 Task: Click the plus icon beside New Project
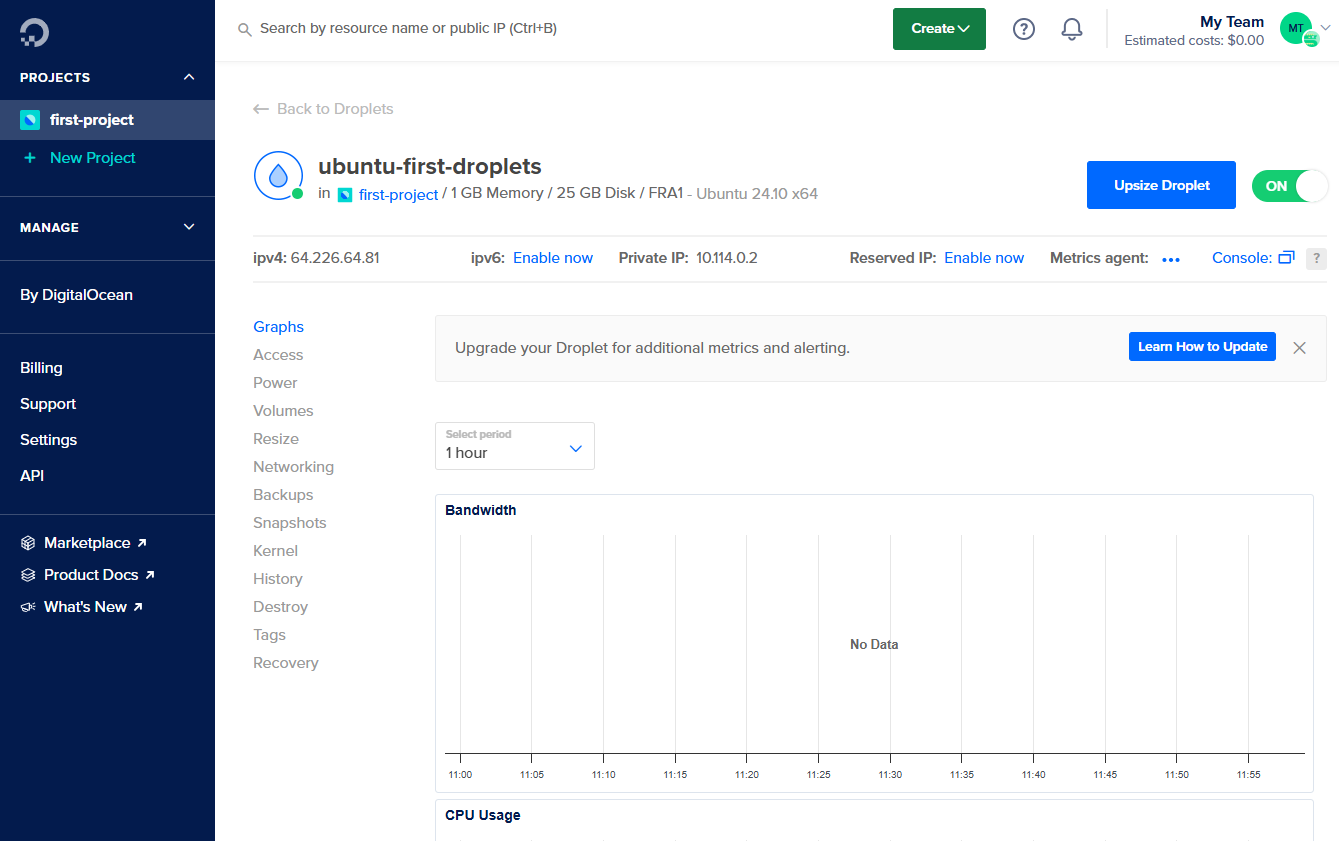[30, 158]
